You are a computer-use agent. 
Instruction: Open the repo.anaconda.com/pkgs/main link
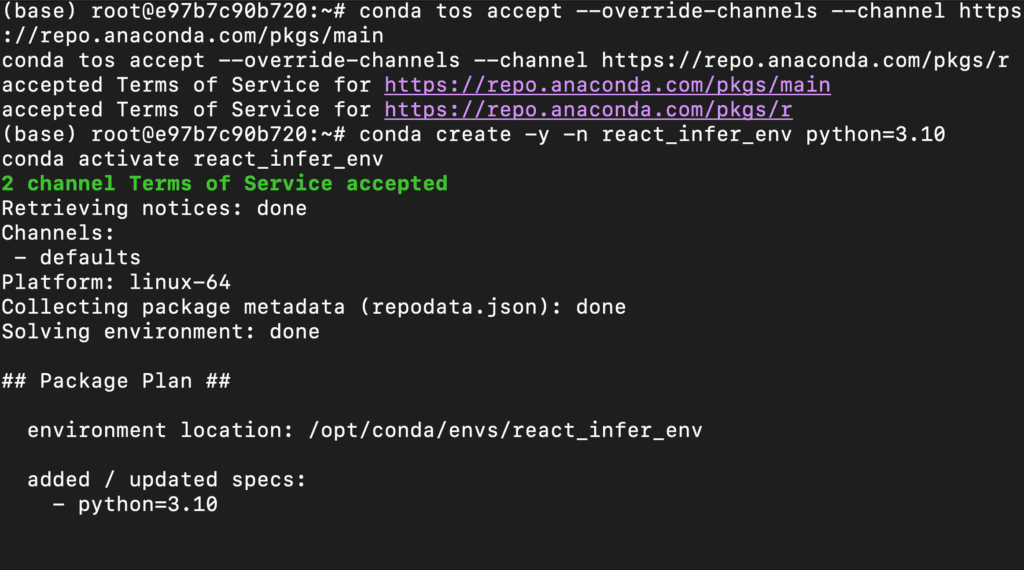[x=607, y=85]
